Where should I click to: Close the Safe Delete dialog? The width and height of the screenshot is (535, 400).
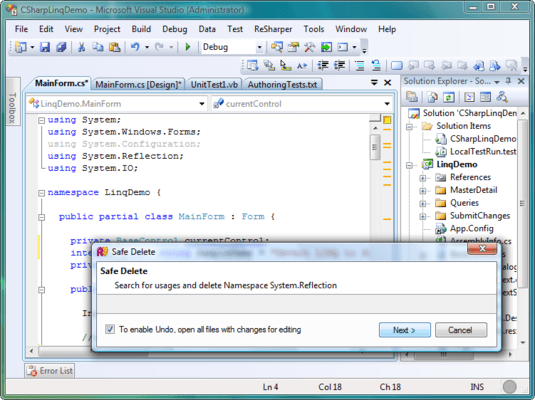482,249
